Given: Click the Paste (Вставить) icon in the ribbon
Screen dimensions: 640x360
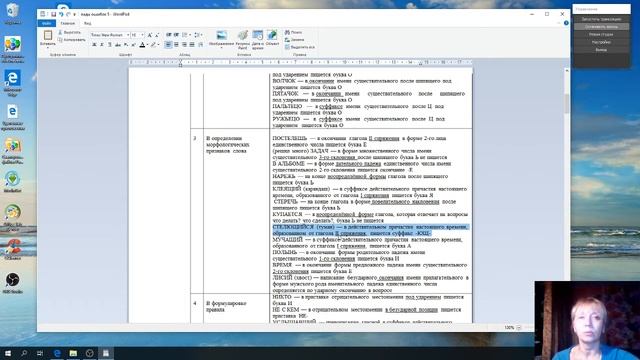Looking at the screenshot, I should [x=48, y=36].
